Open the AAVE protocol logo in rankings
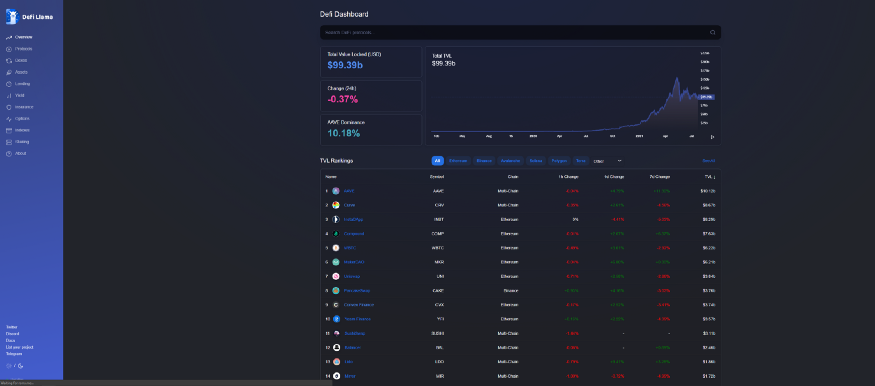Screen dimensions: 875x386 [336, 191]
